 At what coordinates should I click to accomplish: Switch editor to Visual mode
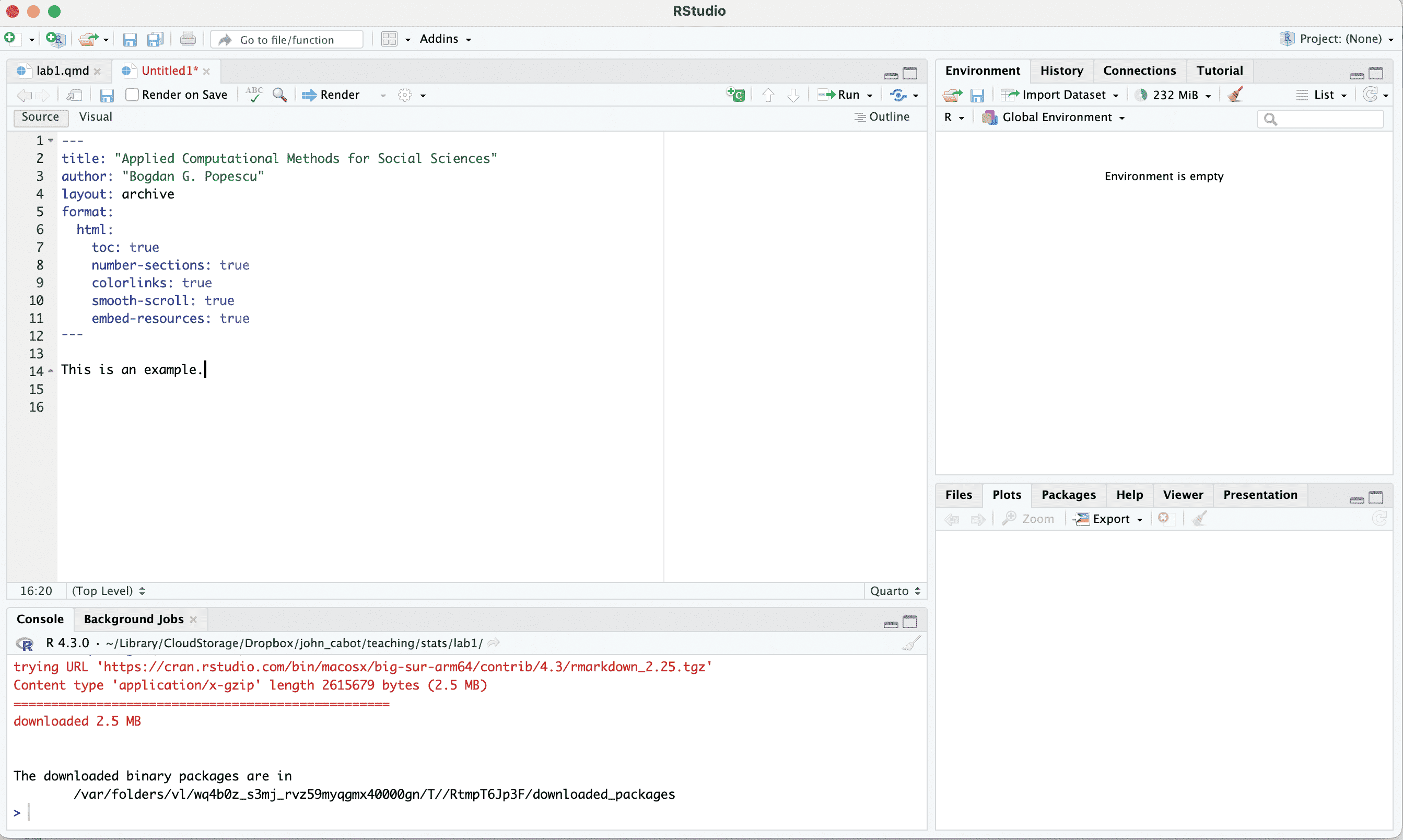click(x=95, y=117)
